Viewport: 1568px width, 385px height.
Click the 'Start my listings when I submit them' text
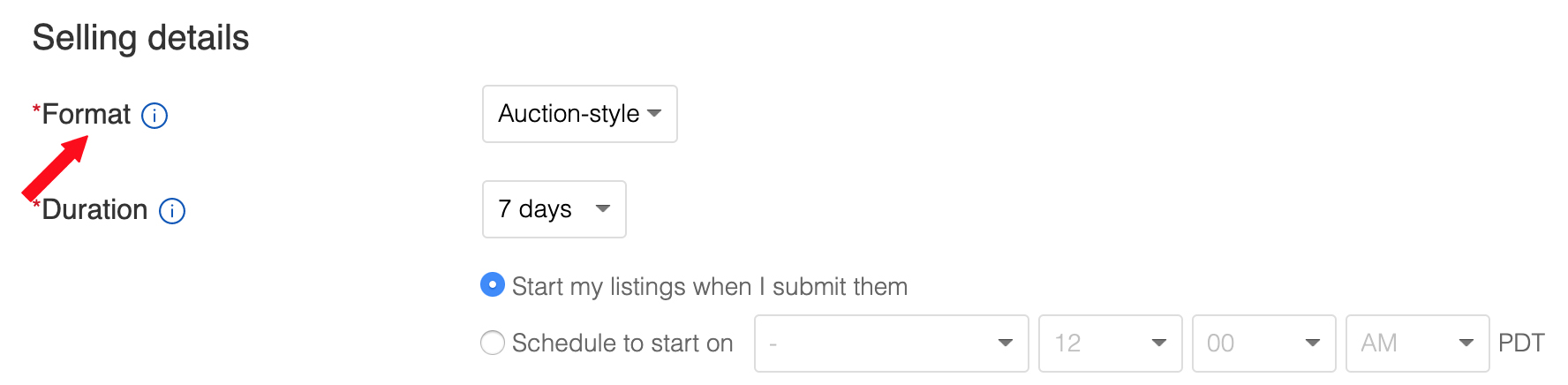pos(709,287)
